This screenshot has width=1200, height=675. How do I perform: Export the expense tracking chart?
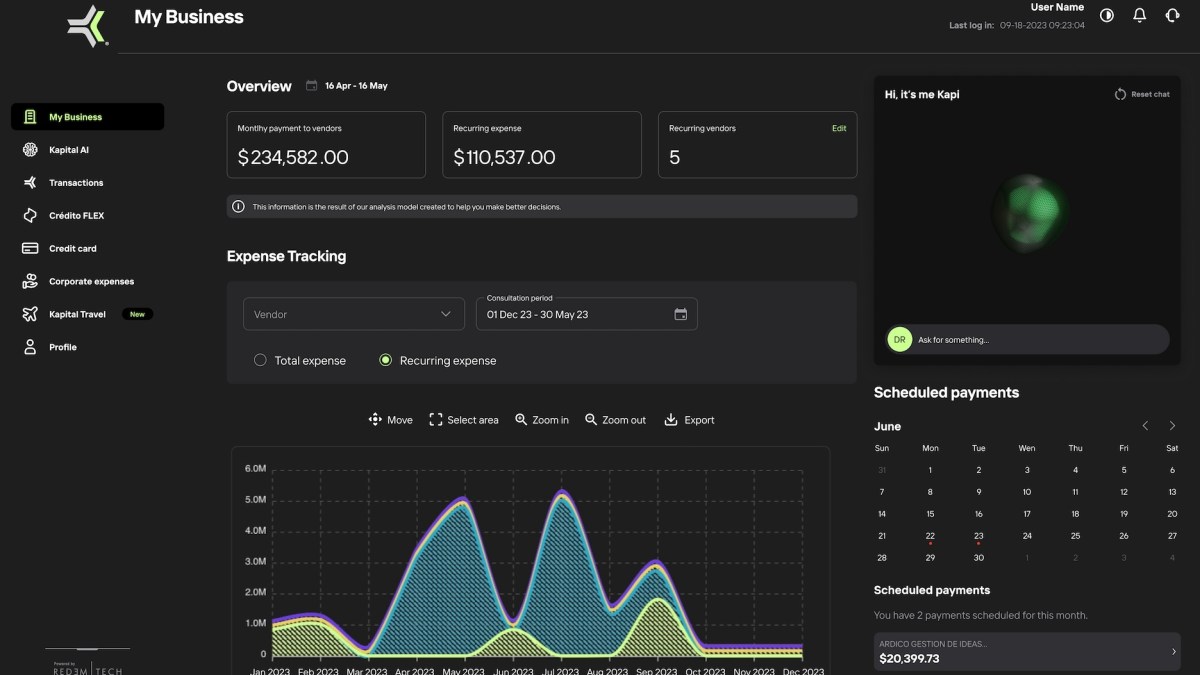coord(689,420)
